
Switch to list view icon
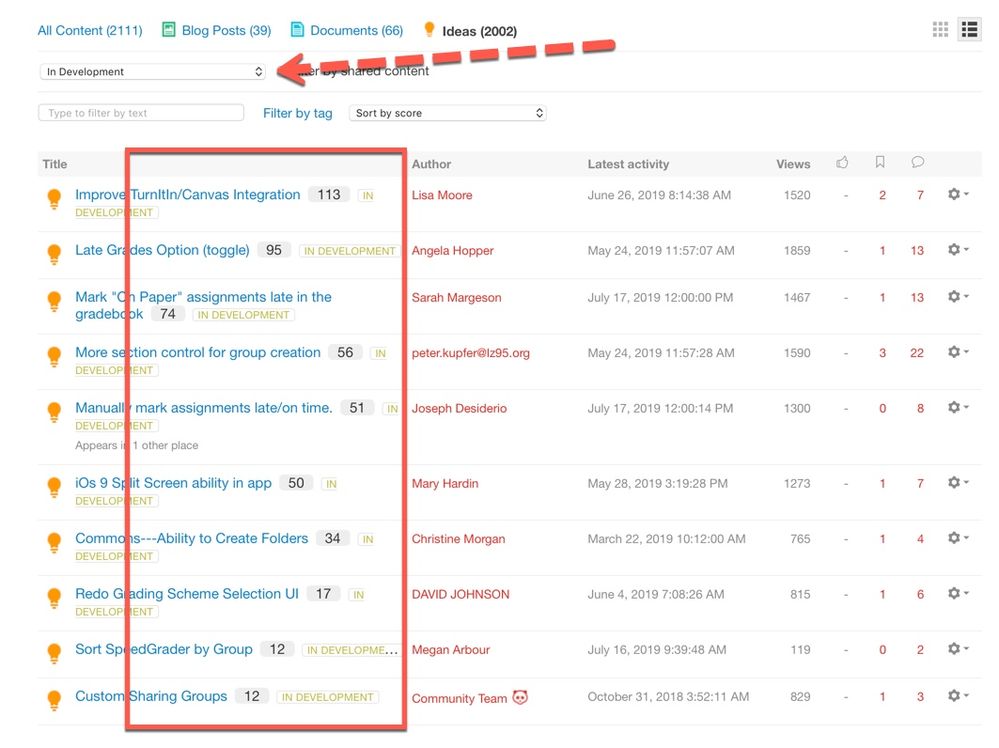(969, 30)
